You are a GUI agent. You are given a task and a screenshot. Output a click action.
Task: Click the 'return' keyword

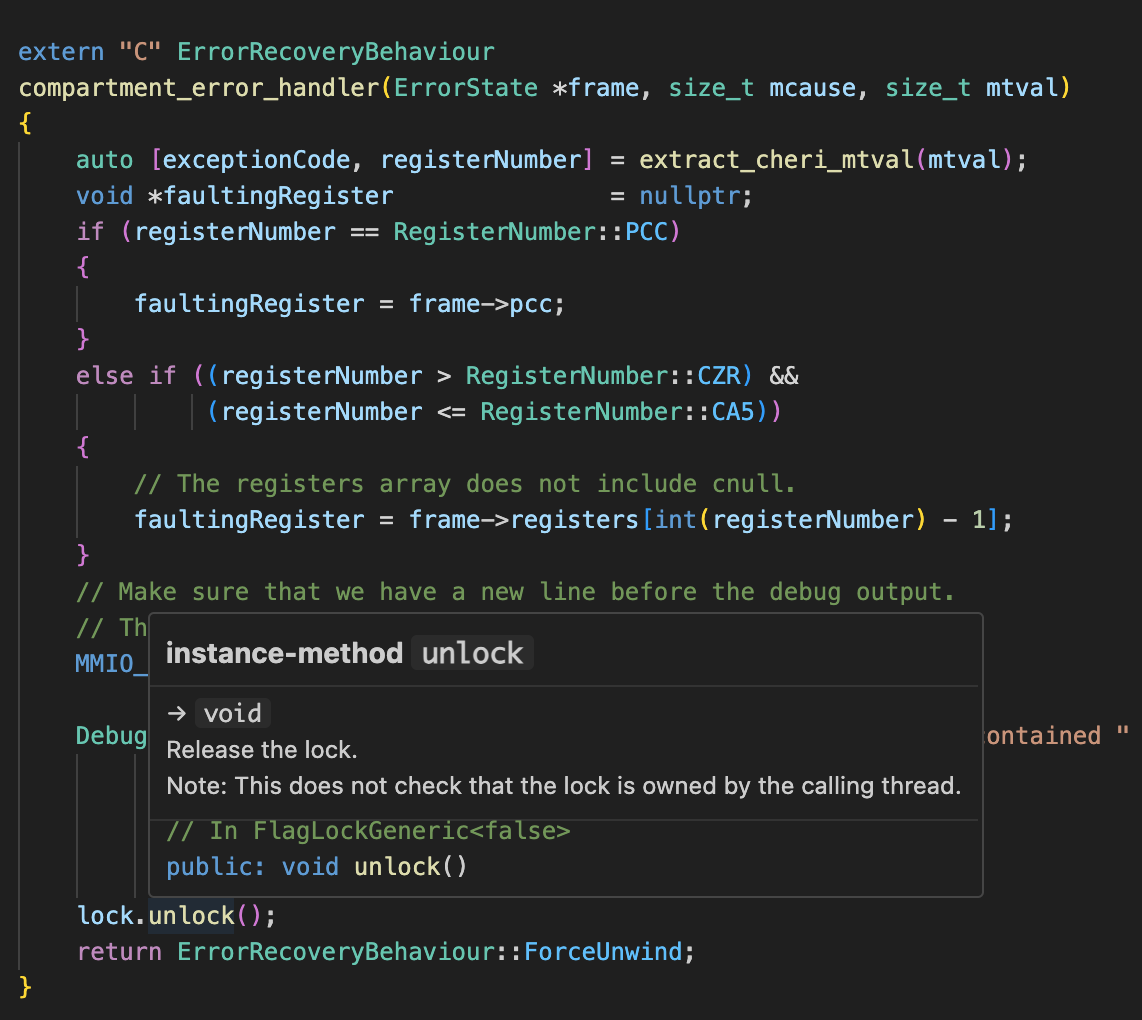tap(119, 952)
